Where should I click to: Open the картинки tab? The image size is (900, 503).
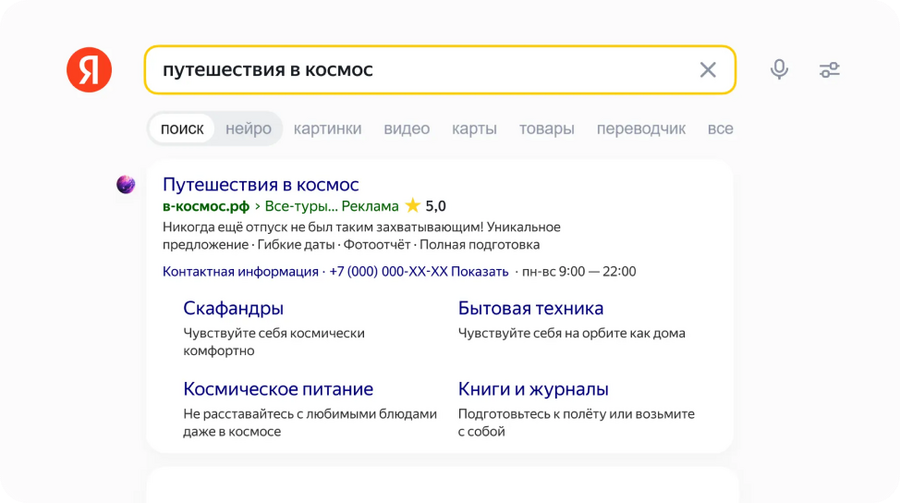[327, 129]
